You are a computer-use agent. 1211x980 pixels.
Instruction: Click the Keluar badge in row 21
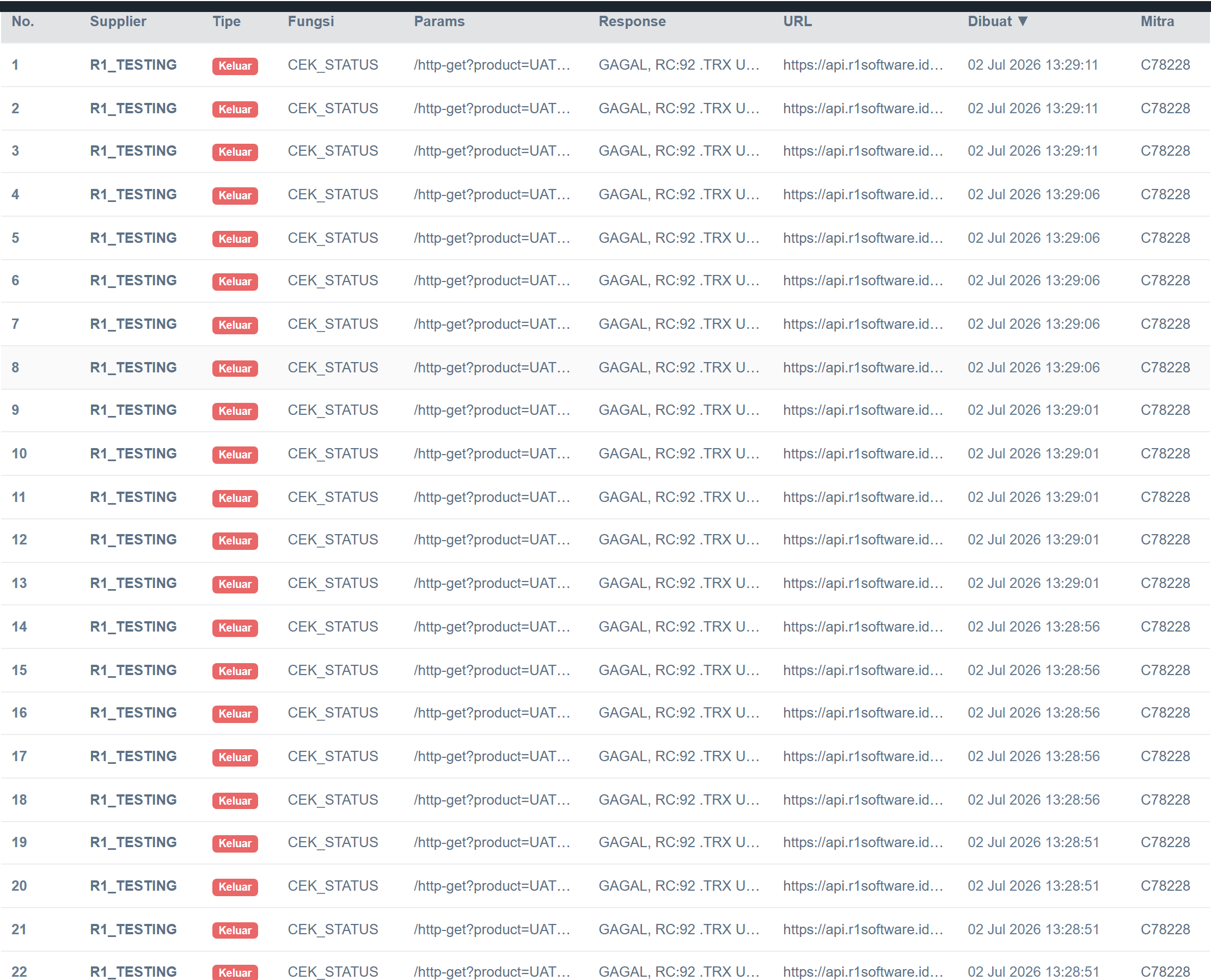[x=235, y=930]
